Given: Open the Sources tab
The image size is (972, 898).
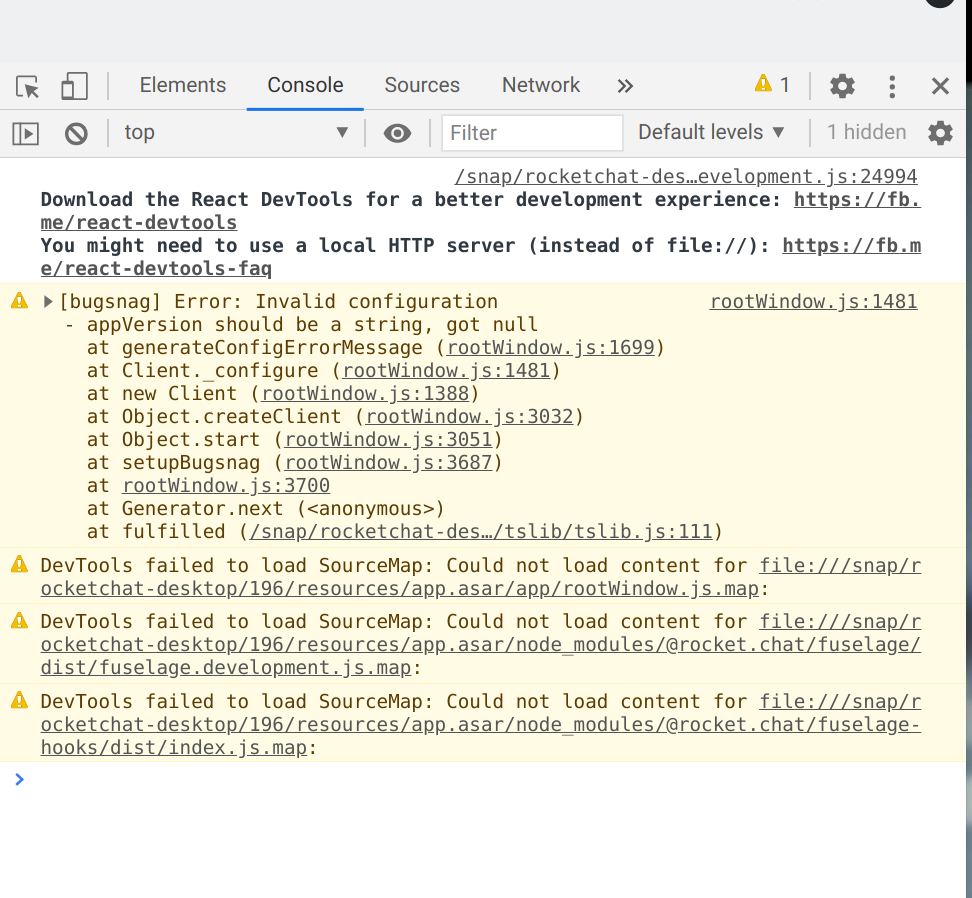Looking at the screenshot, I should click(422, 85).
